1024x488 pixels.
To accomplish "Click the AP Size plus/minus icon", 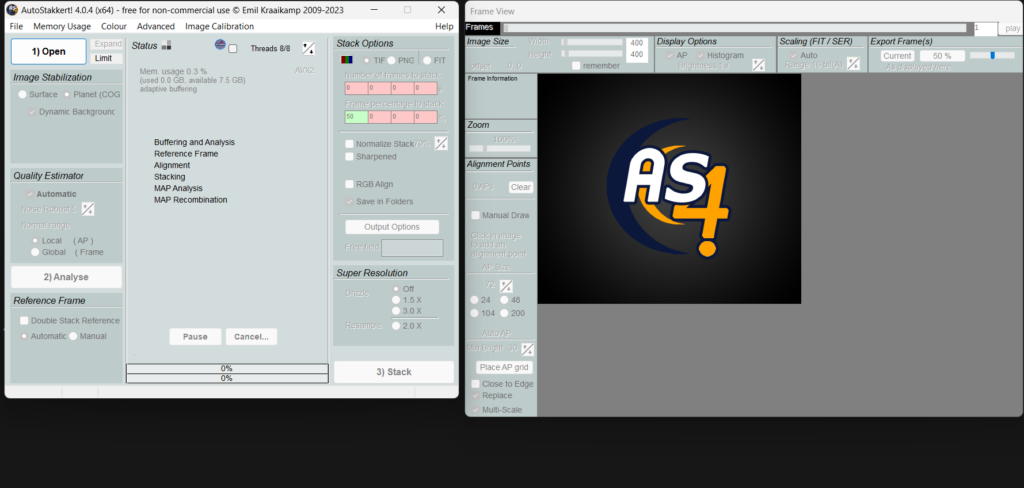I will (506, 286).
